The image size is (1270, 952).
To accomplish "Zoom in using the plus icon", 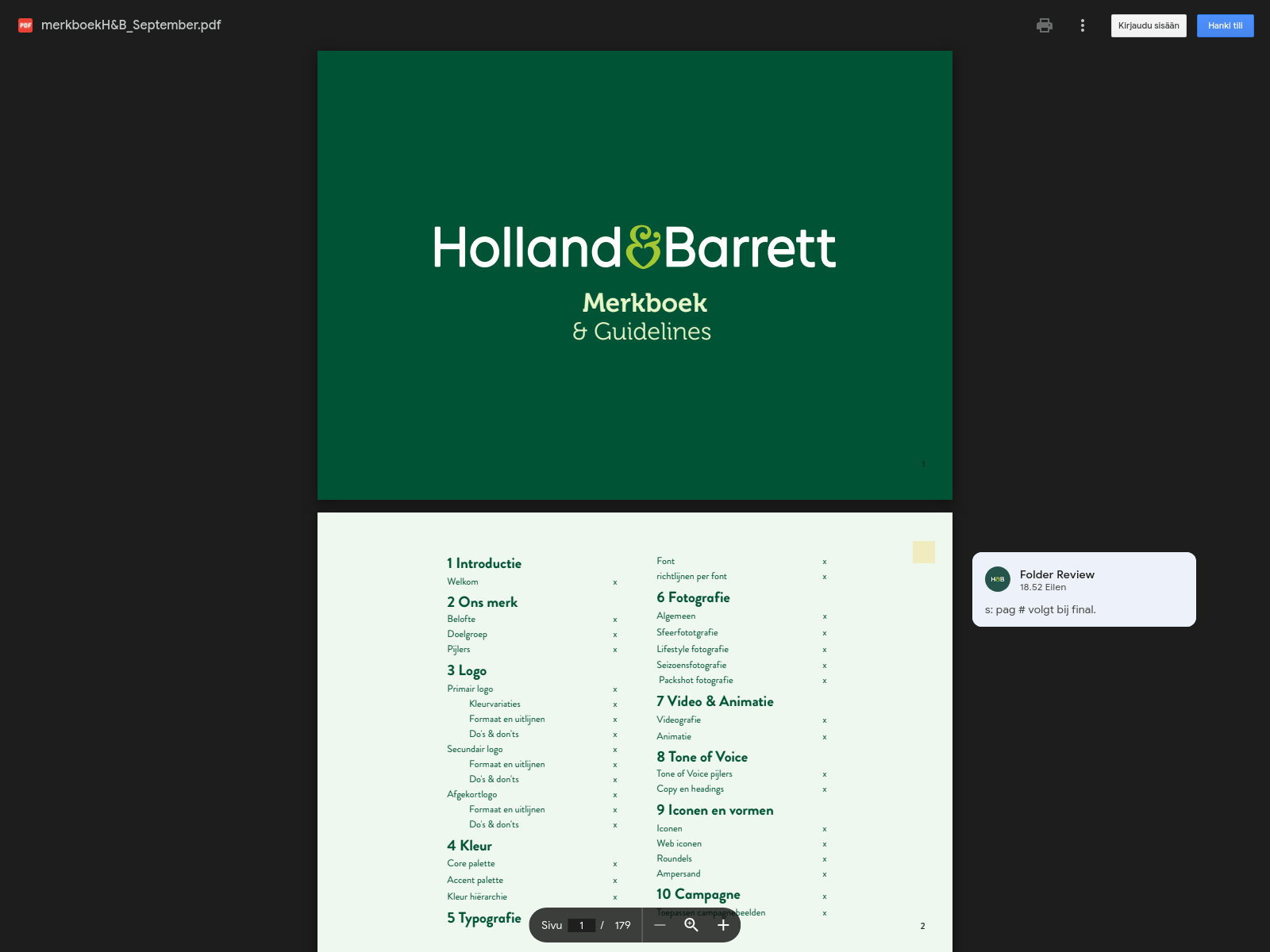I will tap(723, 925).
